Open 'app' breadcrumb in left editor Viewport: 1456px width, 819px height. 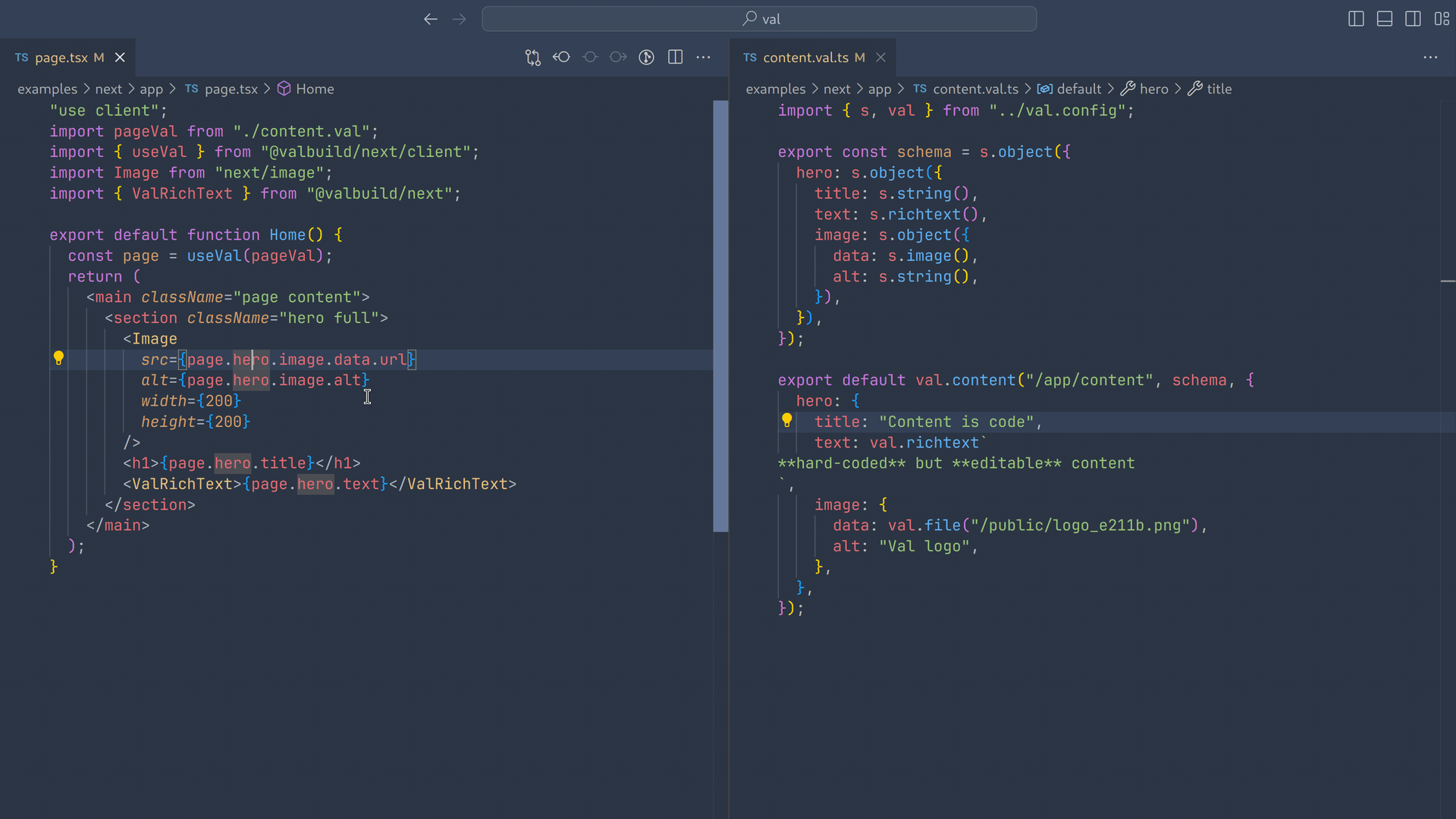(x=151, y=89)
